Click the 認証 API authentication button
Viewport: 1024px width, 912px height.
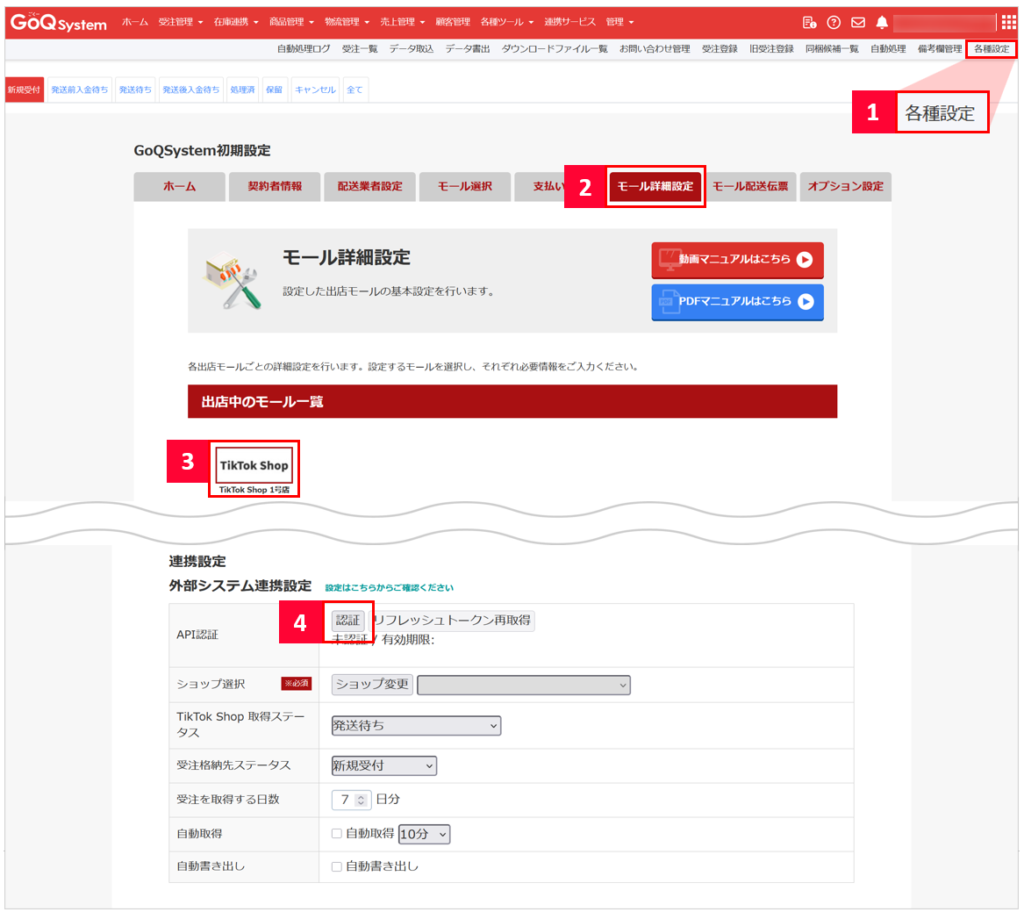(348, 620)
